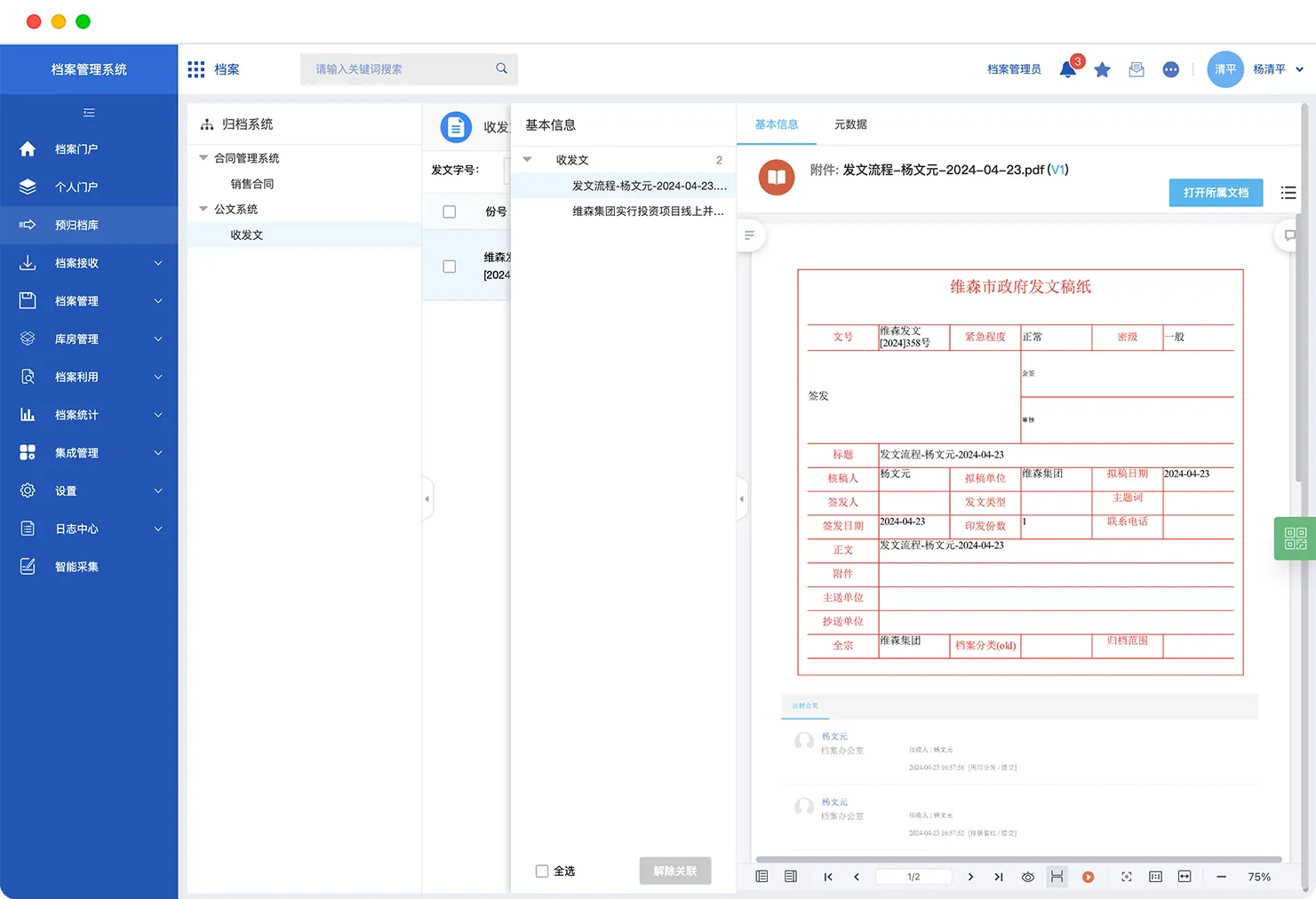The image size is (1316, 899).
Task: Expand the 档案管理 sidebar menu
Action: tap(158, 301)
